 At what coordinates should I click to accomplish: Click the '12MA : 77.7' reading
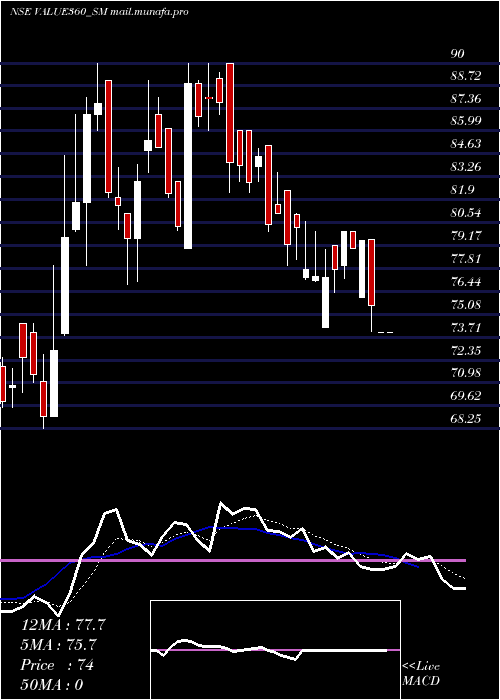(x=63, y=625)
